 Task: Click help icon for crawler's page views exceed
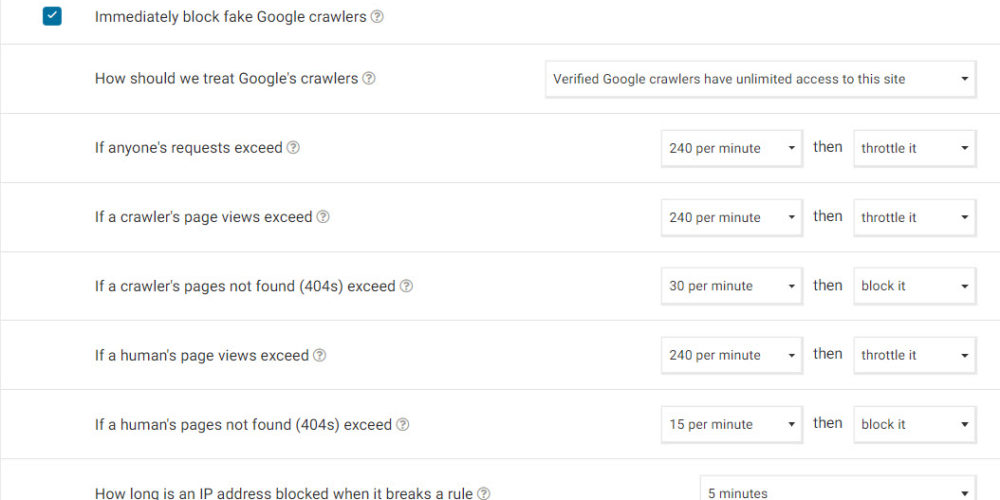click(323, 217)
